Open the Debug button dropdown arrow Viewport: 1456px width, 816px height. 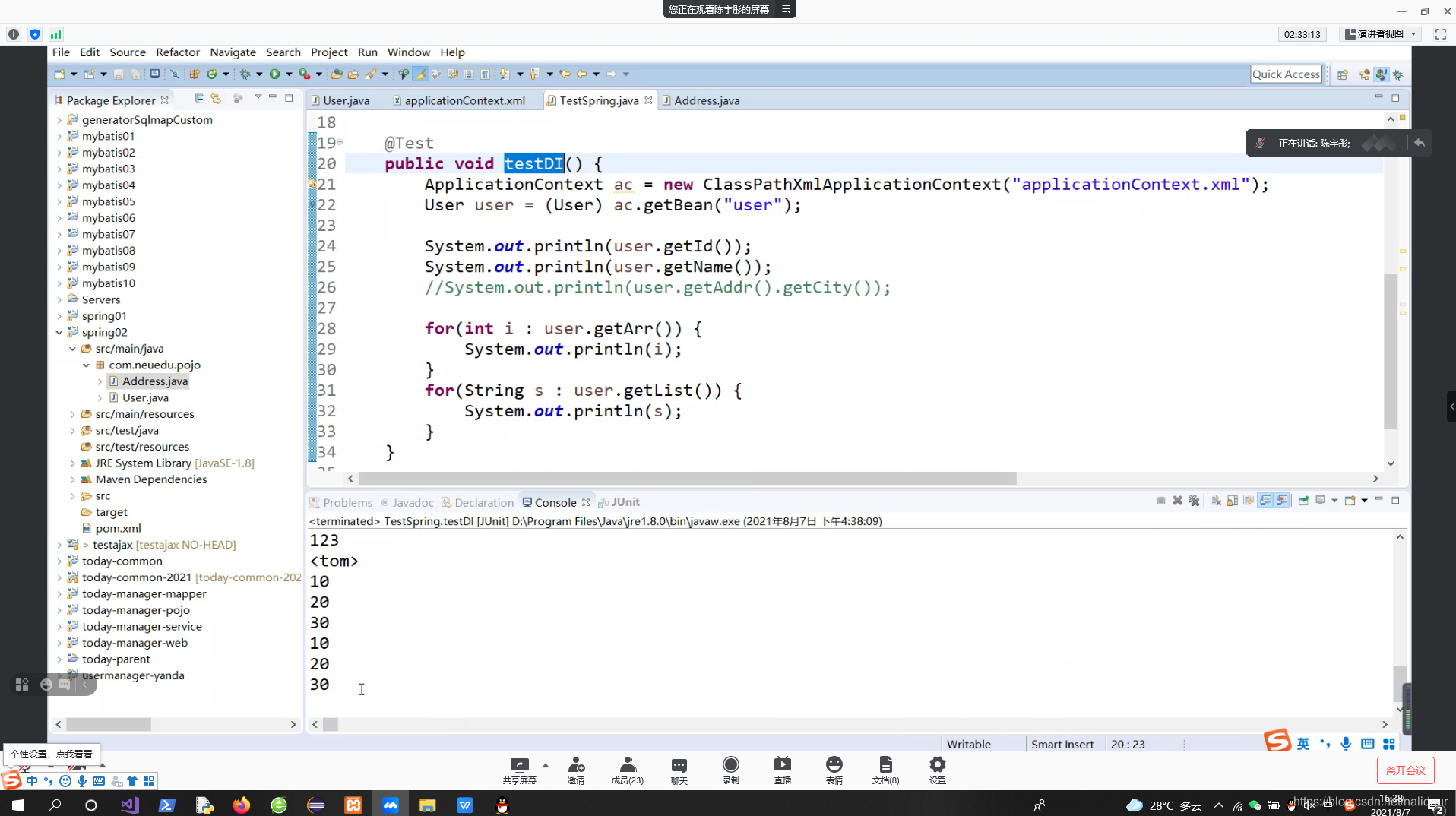(x=259, y=74)
